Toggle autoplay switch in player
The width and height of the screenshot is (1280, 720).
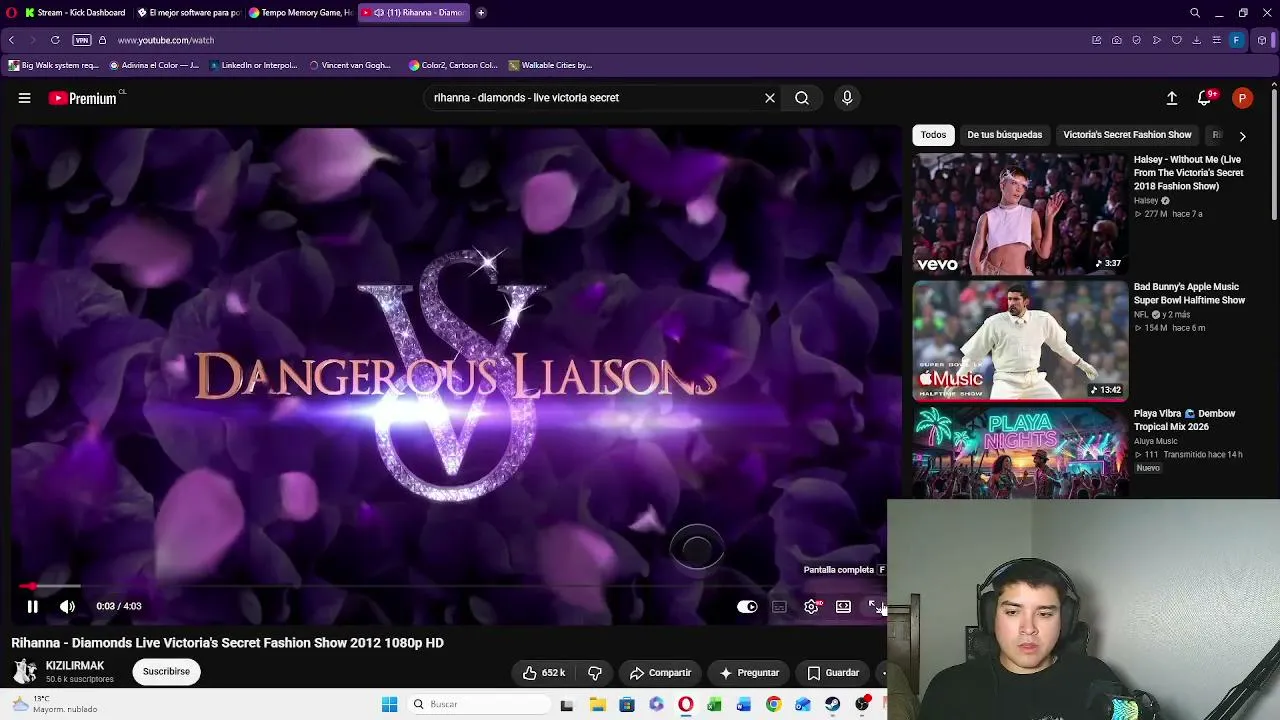pyautogui.click(x=747, y=606)
